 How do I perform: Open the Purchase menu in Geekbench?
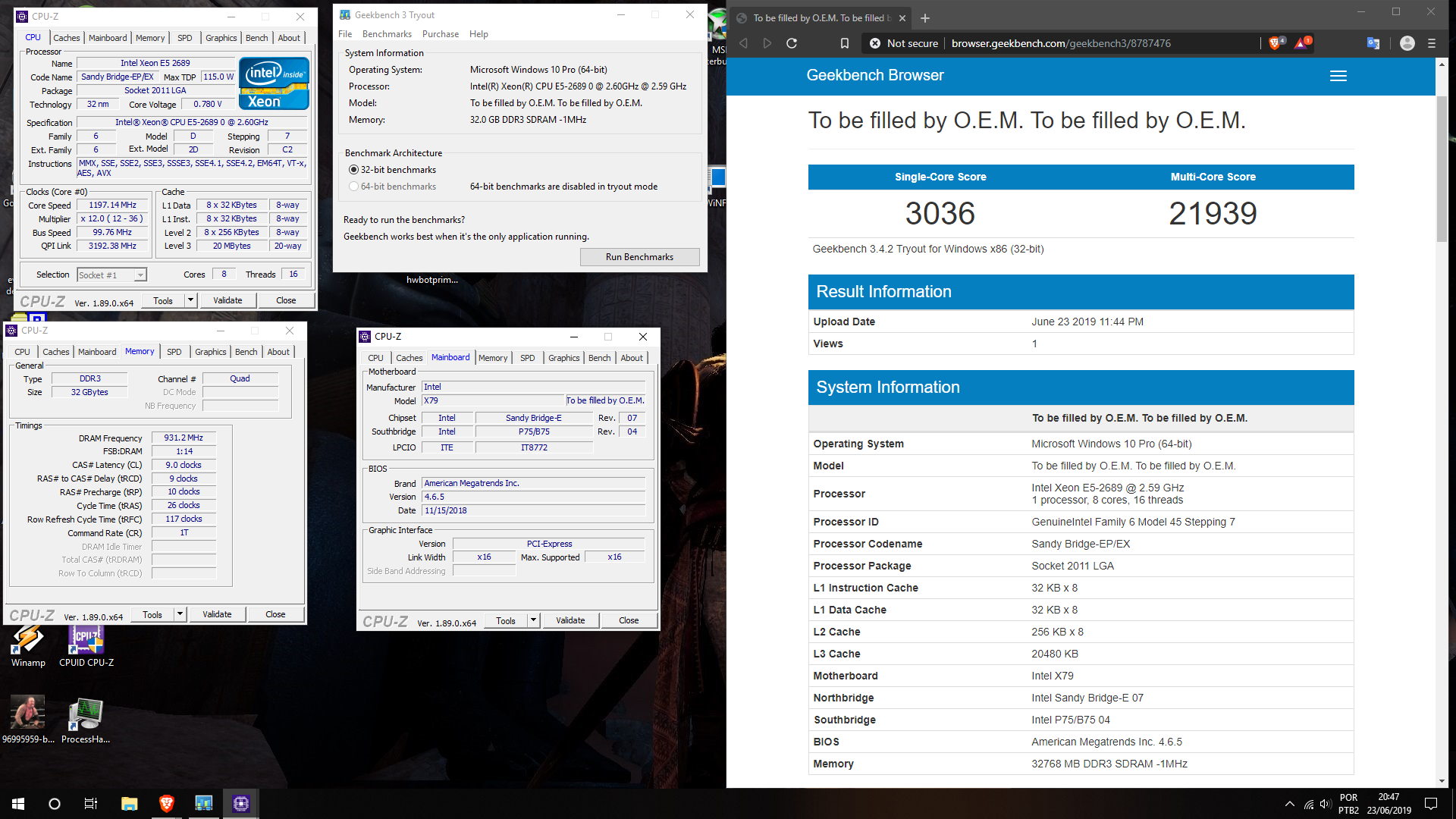441,34
